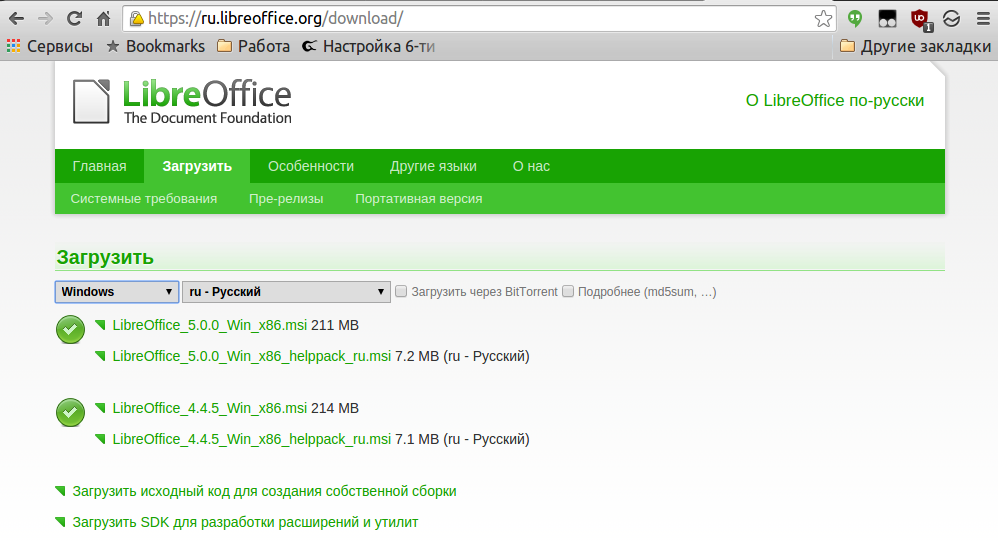Open the Bookmarks star shortcut
Image resolution: width=998 pixels, height=541 pixels.
155,46
